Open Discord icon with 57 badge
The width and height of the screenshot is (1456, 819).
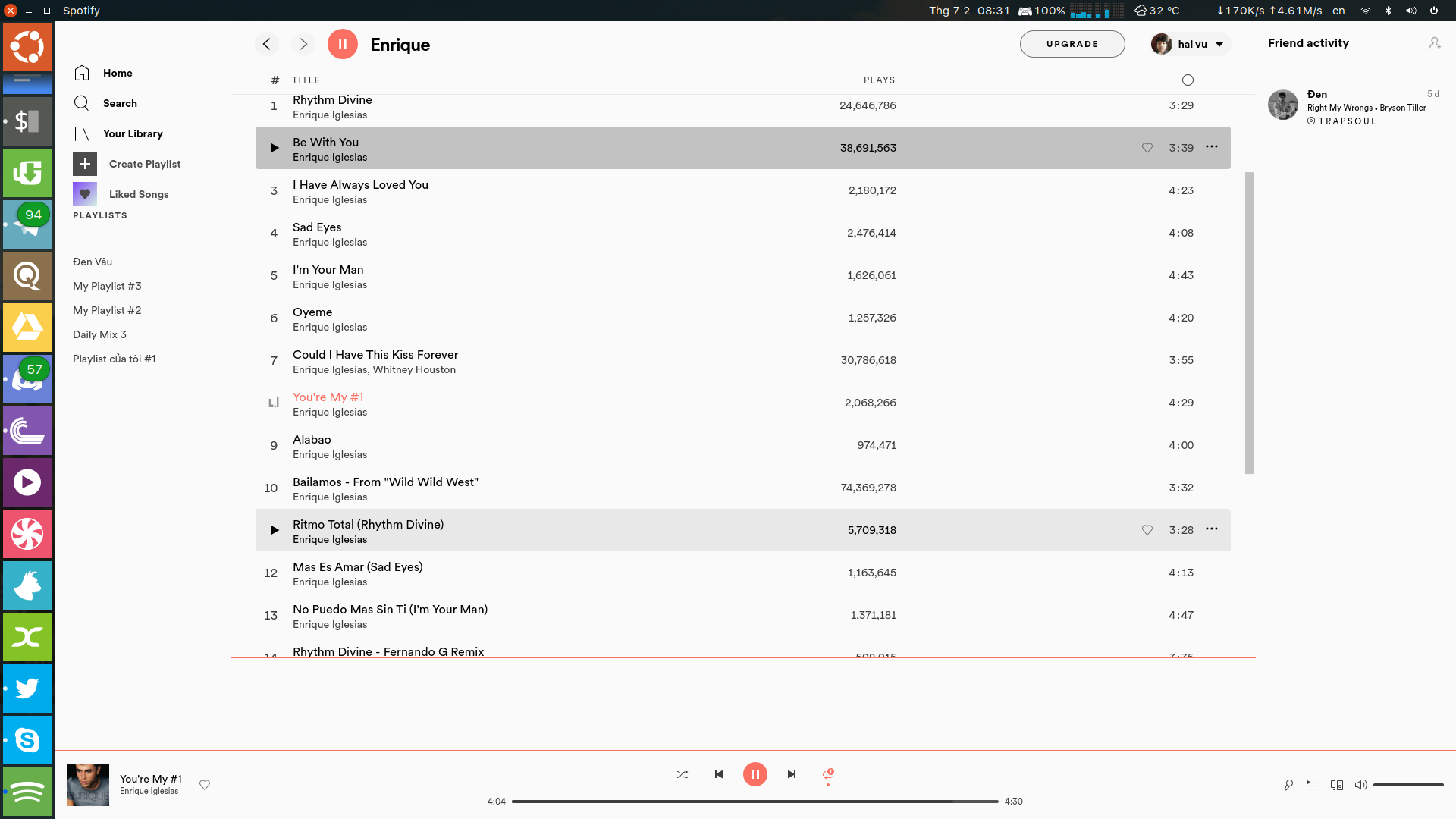pos(27,379)
